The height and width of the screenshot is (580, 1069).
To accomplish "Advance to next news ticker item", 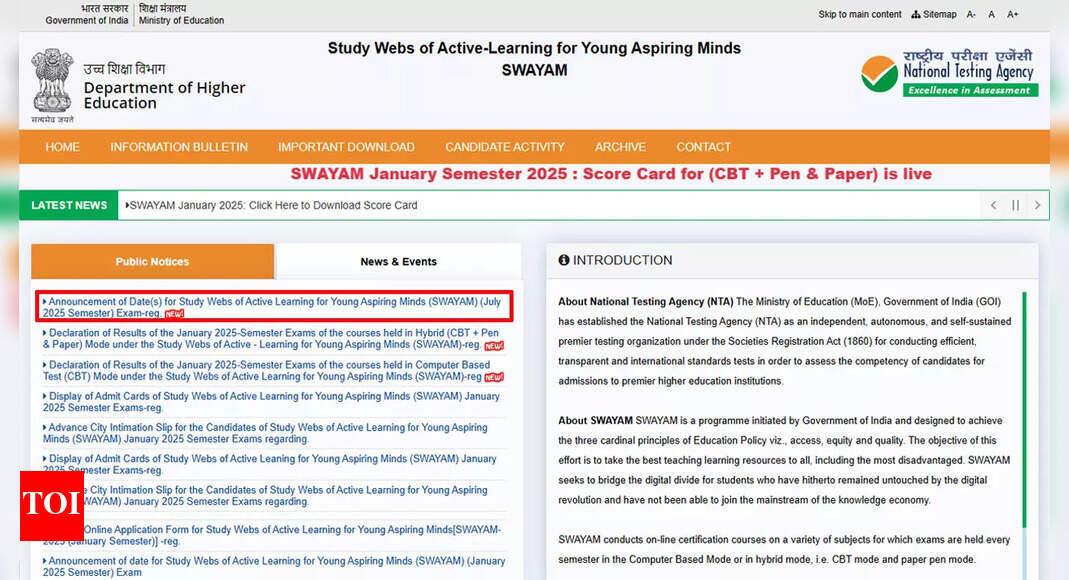I will [x=1037, y=205].
